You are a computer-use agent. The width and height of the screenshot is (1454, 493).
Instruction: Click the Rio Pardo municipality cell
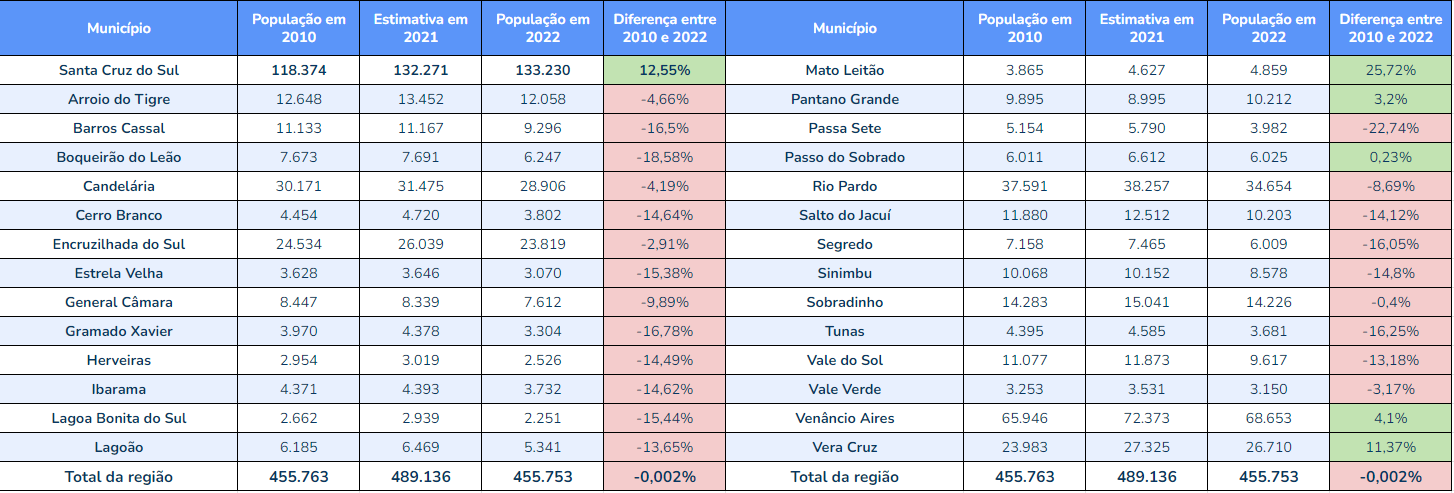coord(844,186)
